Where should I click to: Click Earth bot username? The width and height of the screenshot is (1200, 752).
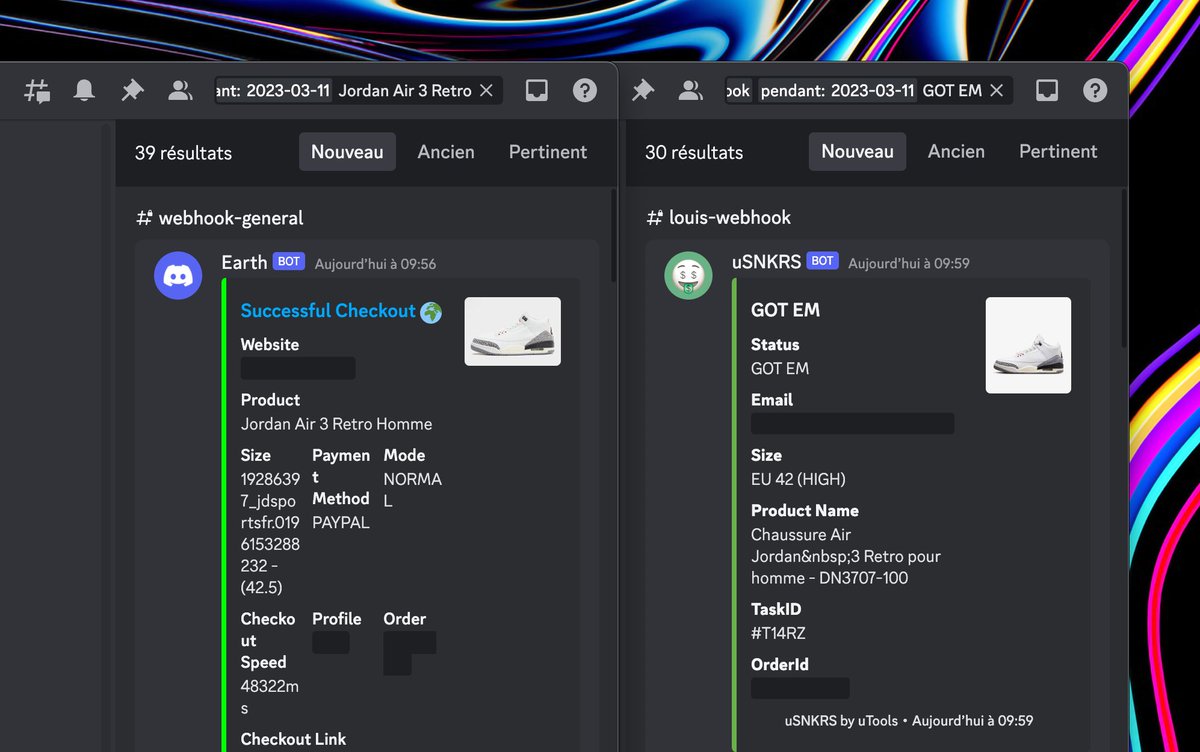244,262
